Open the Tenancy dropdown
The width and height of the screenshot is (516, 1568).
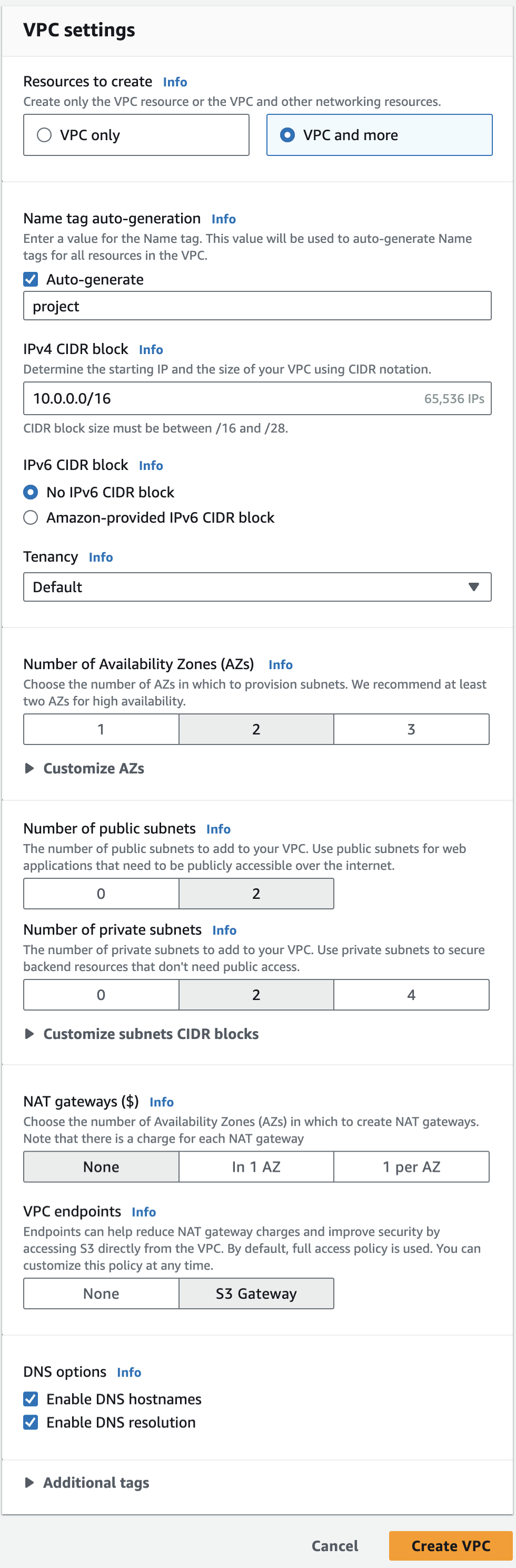[x=257, y=587]
